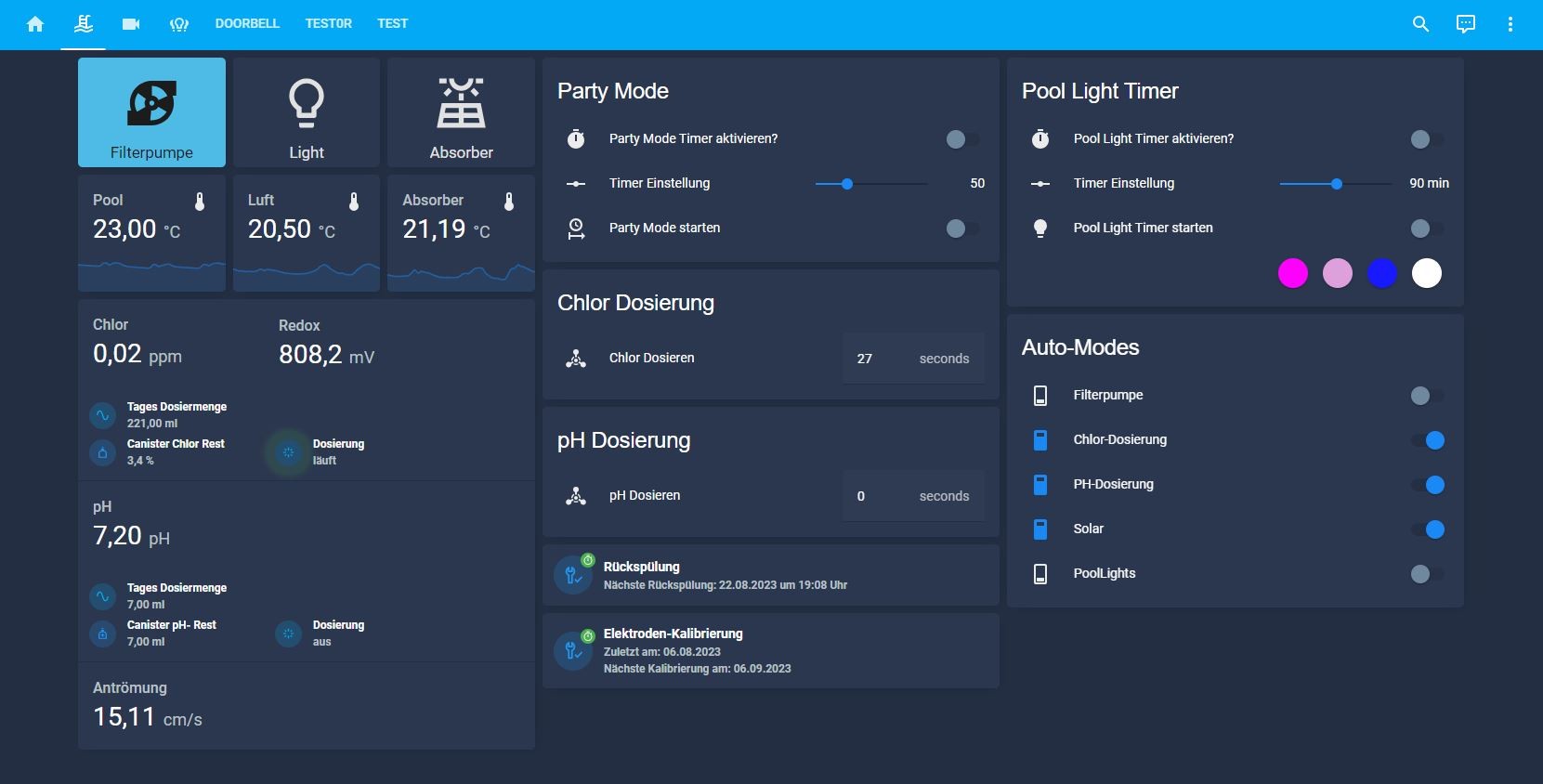The height and width of the screenshot is (784, 1543).
Task: Click the Party Mode Timer Einstellung slider
Action: point(871,184)
